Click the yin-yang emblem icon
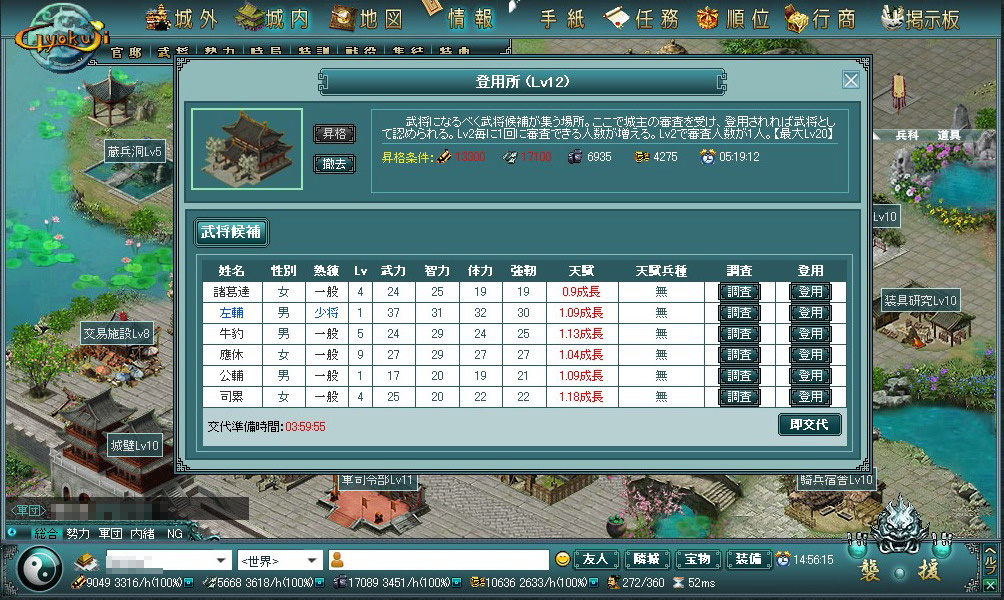1004x600 pixels. point(40,569)
